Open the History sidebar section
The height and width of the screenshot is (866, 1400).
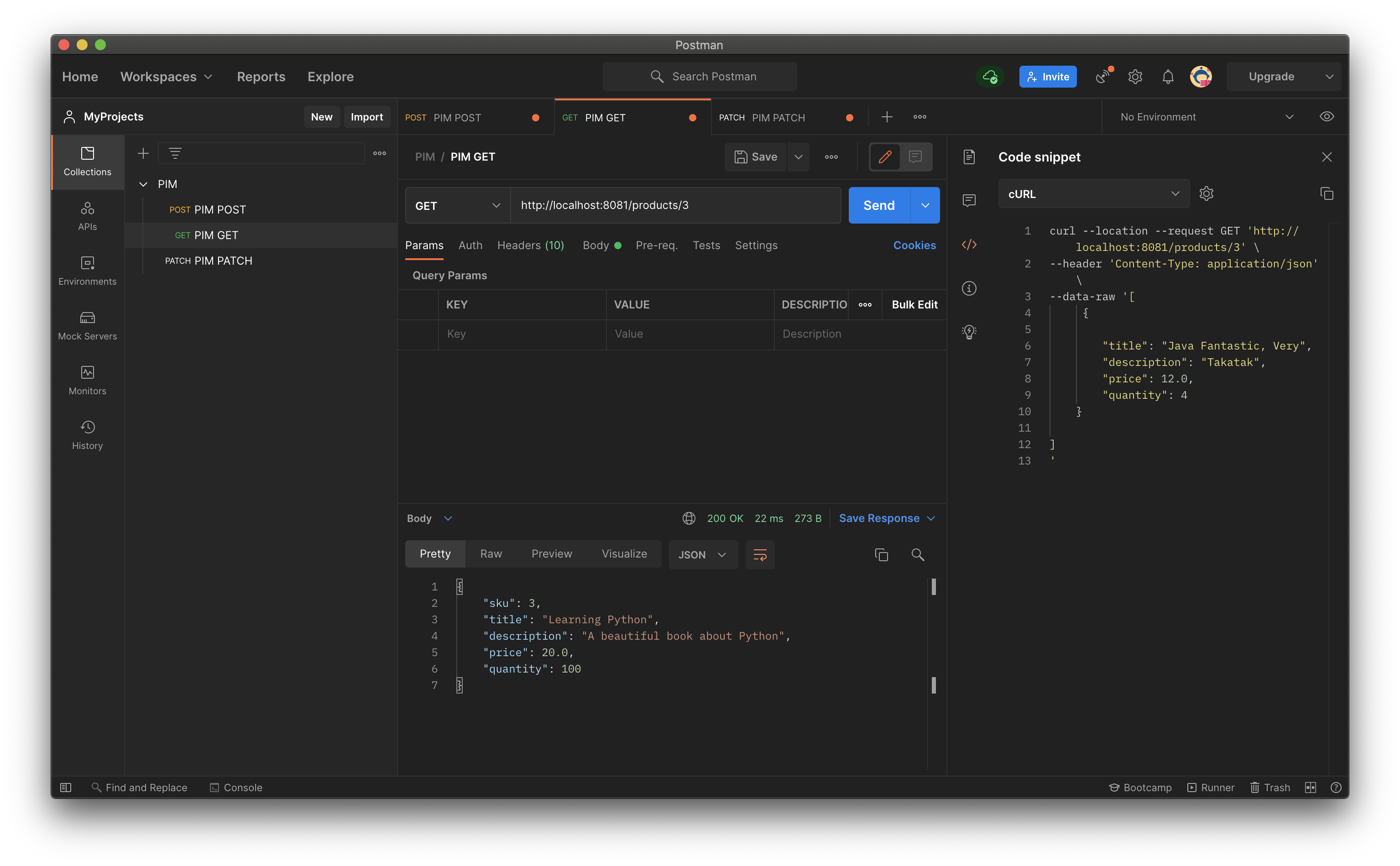pyautogui.click(x=87, y=435)
